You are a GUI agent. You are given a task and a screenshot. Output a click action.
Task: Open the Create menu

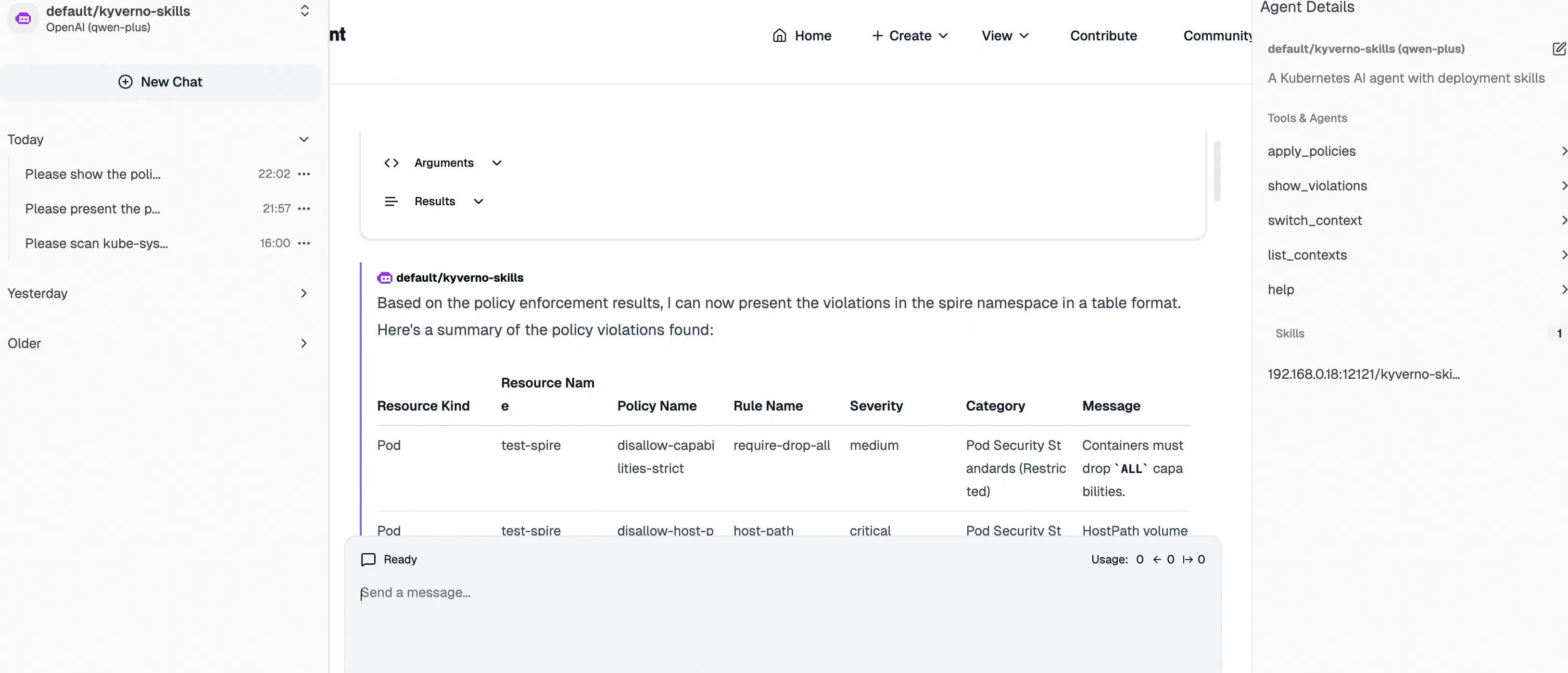click(910, 36)
